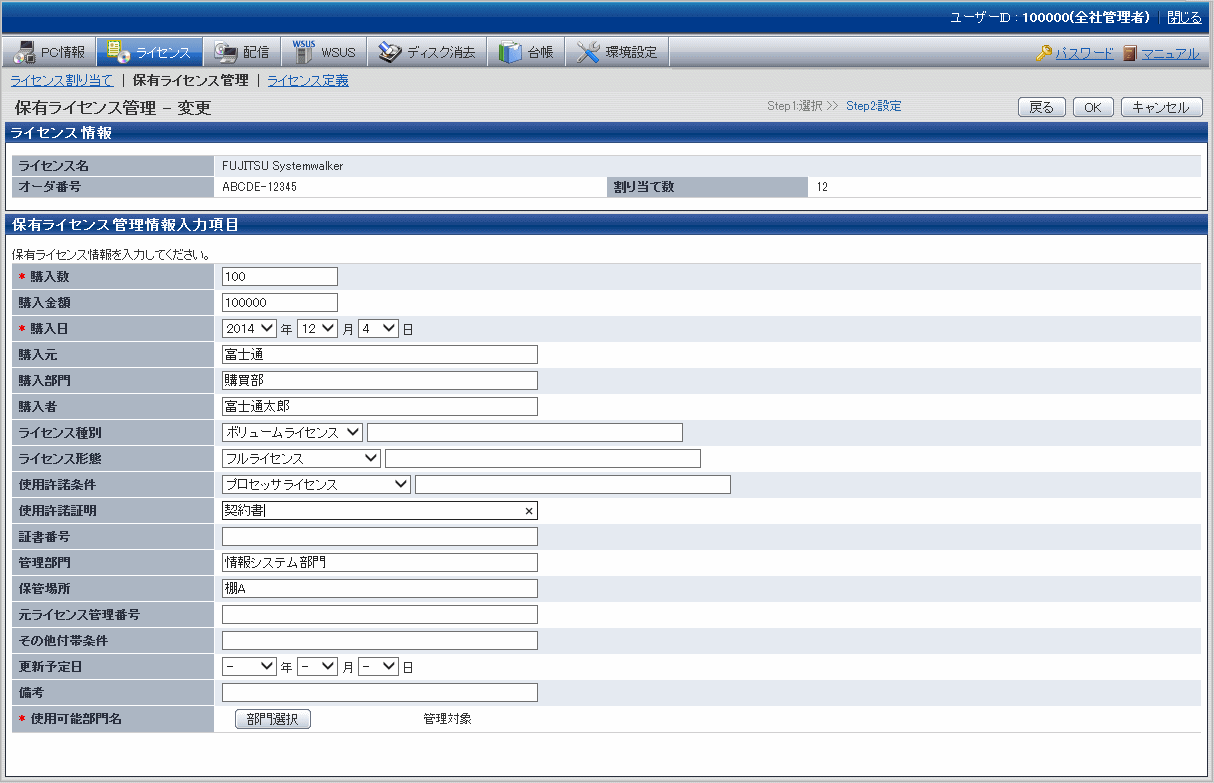
Task: Click the 保管場所 input field
Action: [380, 588]
